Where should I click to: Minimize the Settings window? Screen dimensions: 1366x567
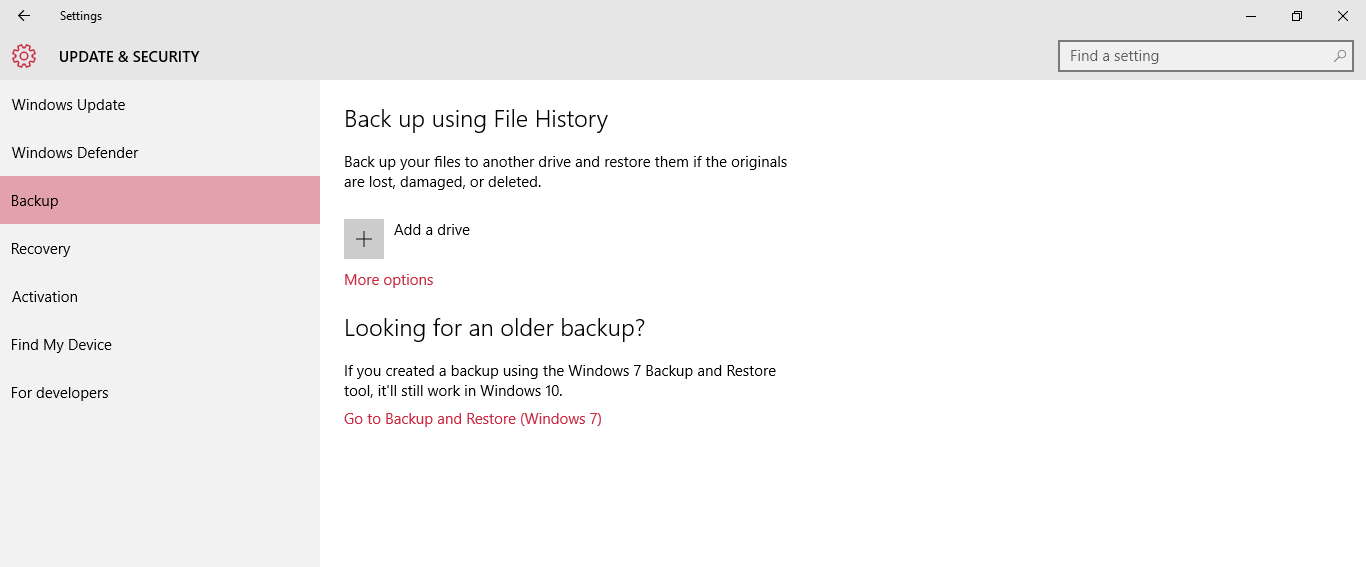pyautogui.click(x=1251, y=16)
